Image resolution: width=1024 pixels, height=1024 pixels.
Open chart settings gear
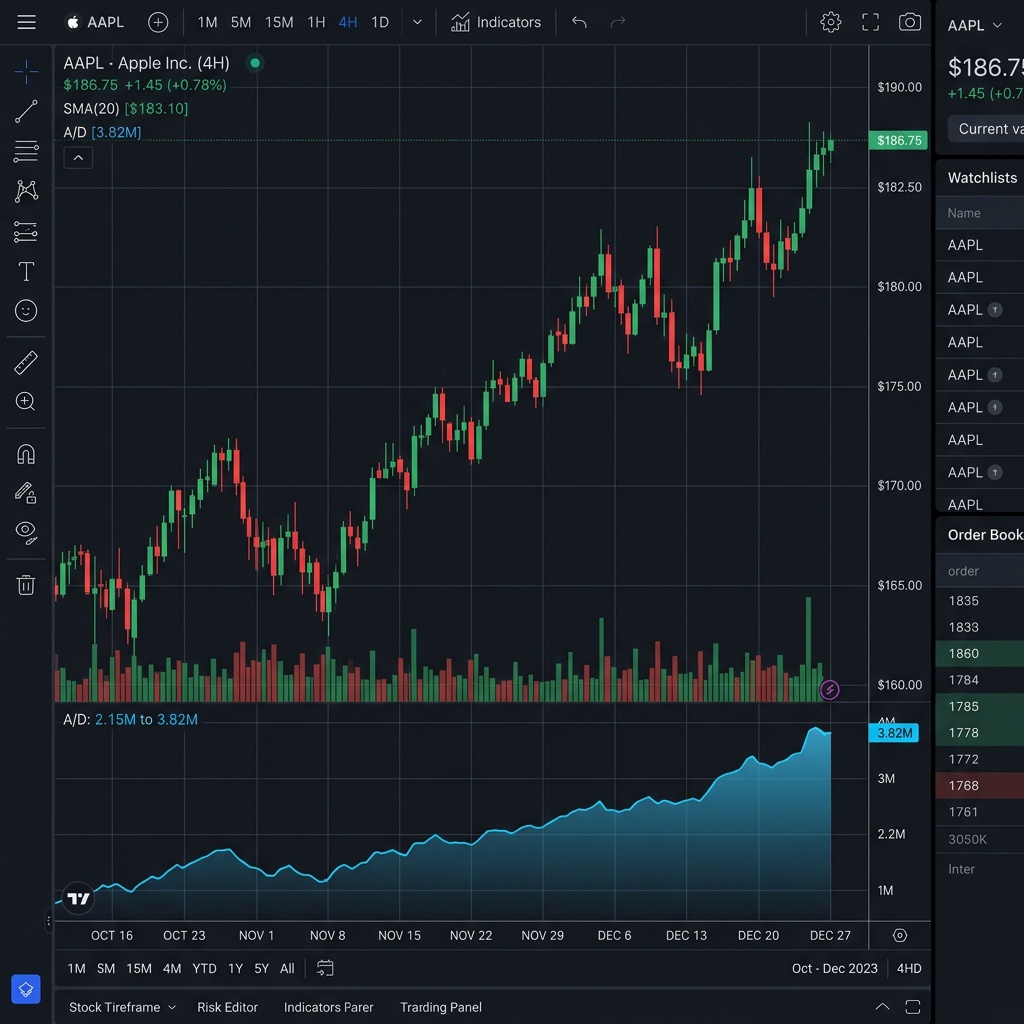tap(830, 22)
